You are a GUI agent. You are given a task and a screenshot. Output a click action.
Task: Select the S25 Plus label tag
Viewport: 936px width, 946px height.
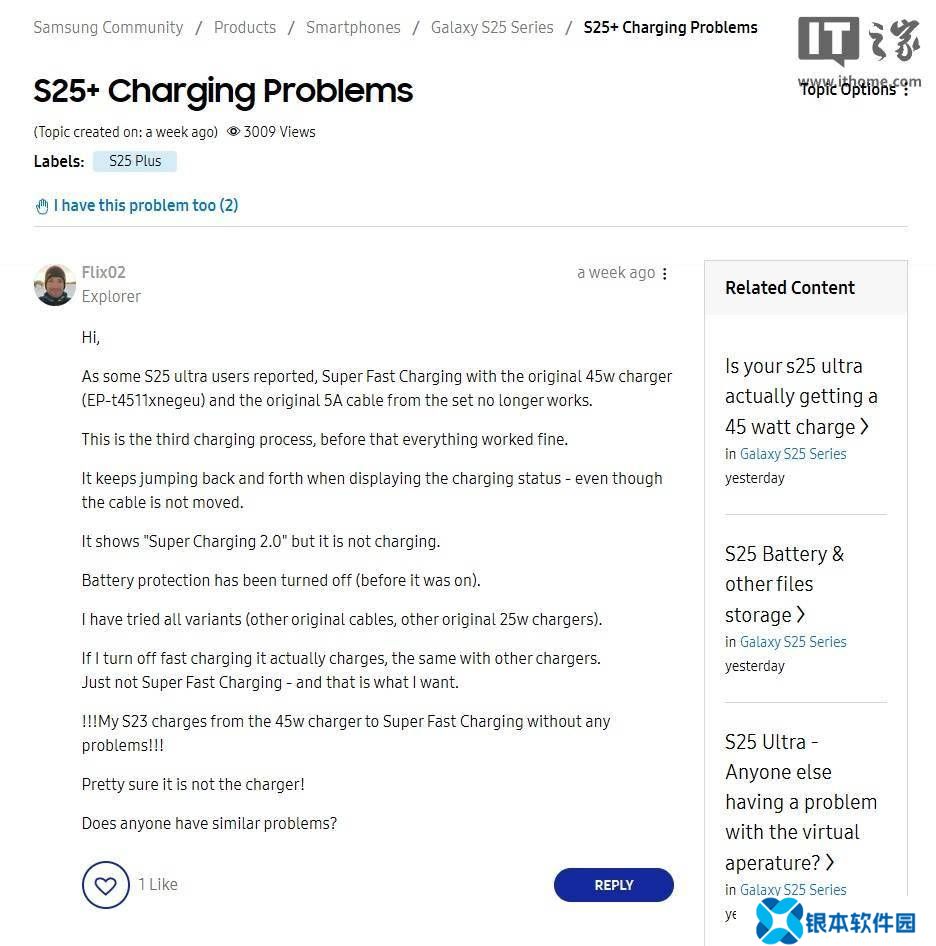tap(135, 161)
